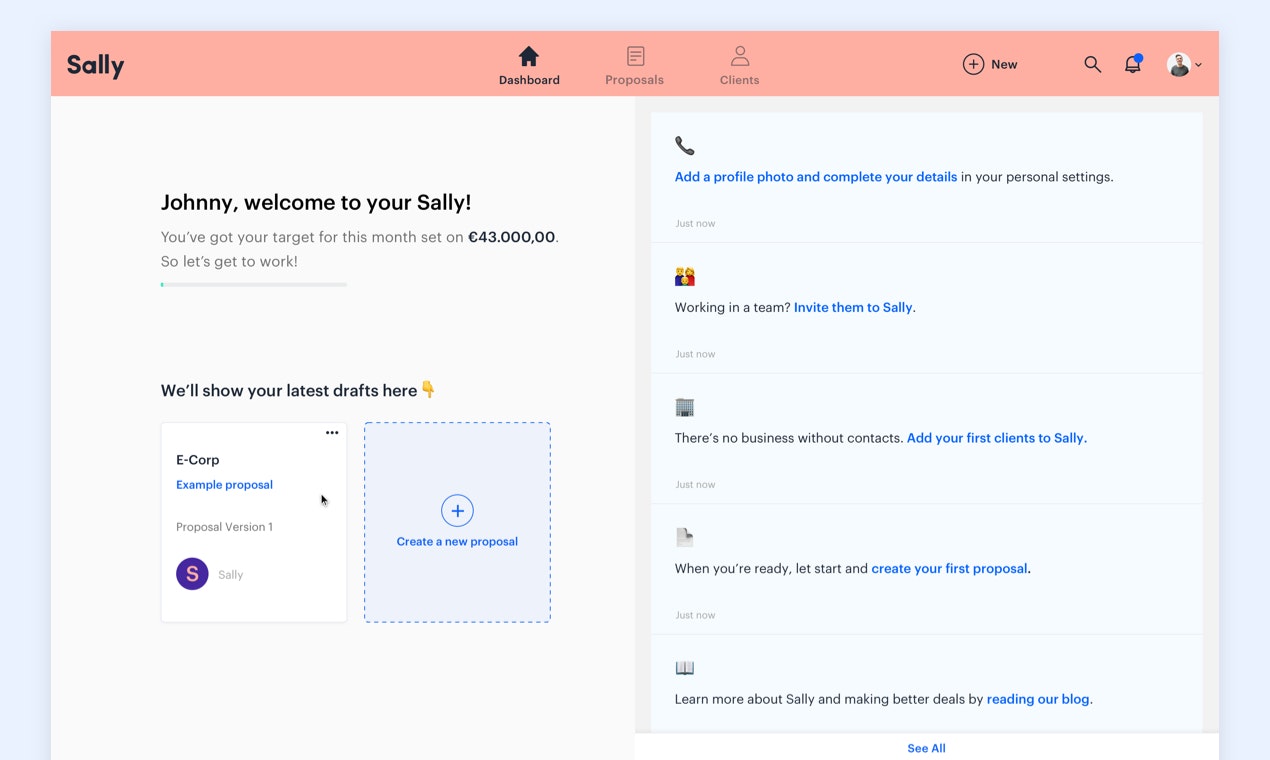Go to the Clients tab
Image resolution: width=1270 pixels, height=760 pixels.
(739, 66)
